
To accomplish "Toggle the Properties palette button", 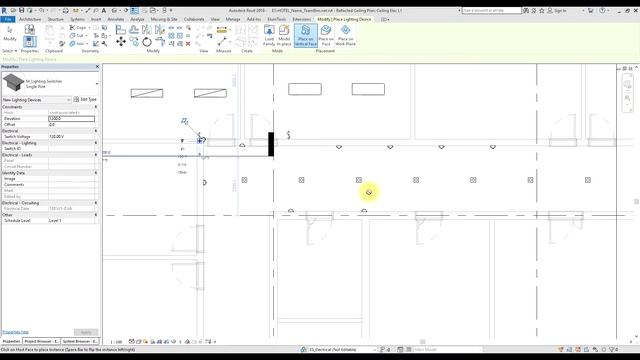I will click(29, 42).
